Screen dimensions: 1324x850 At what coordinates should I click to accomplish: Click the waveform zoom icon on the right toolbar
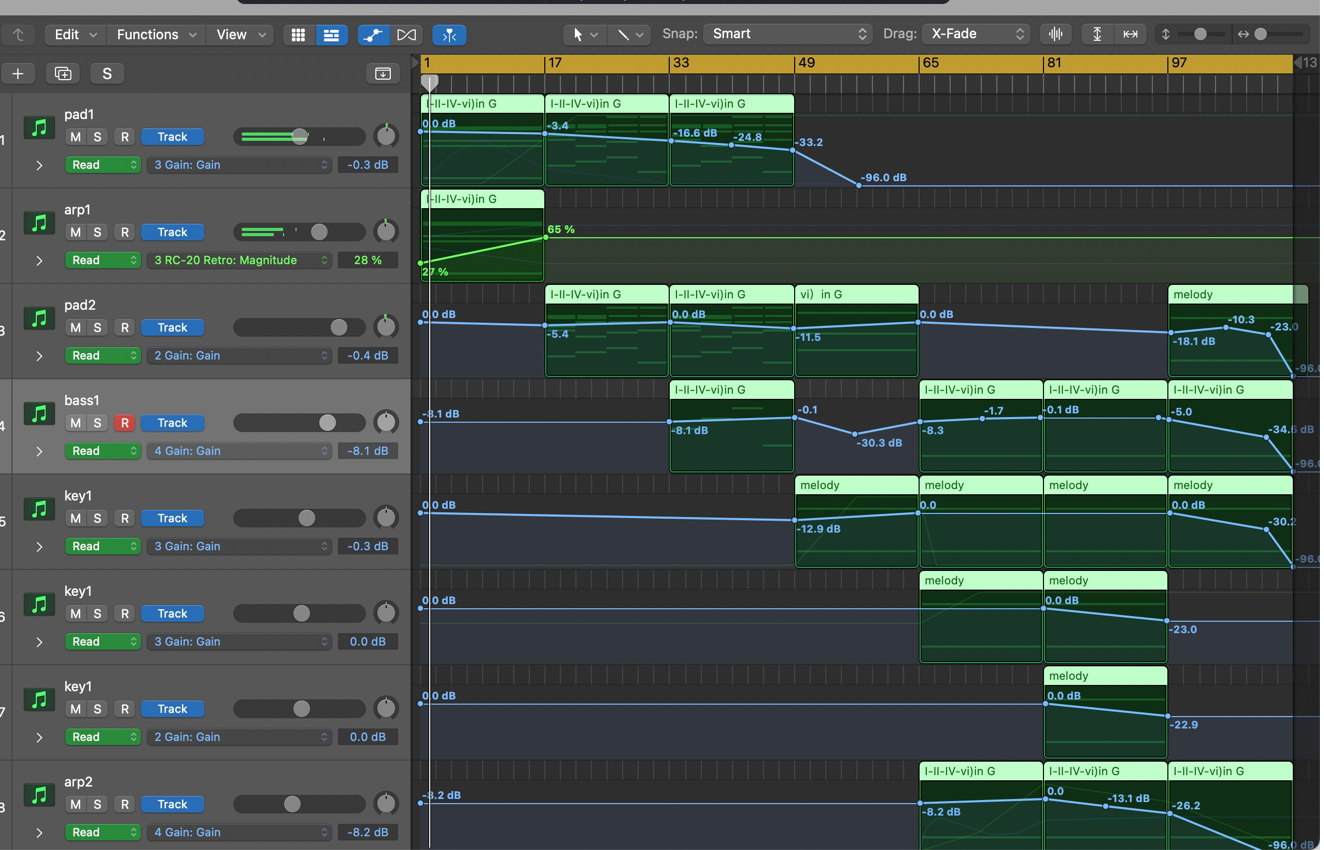click(x=1055, y=34)
